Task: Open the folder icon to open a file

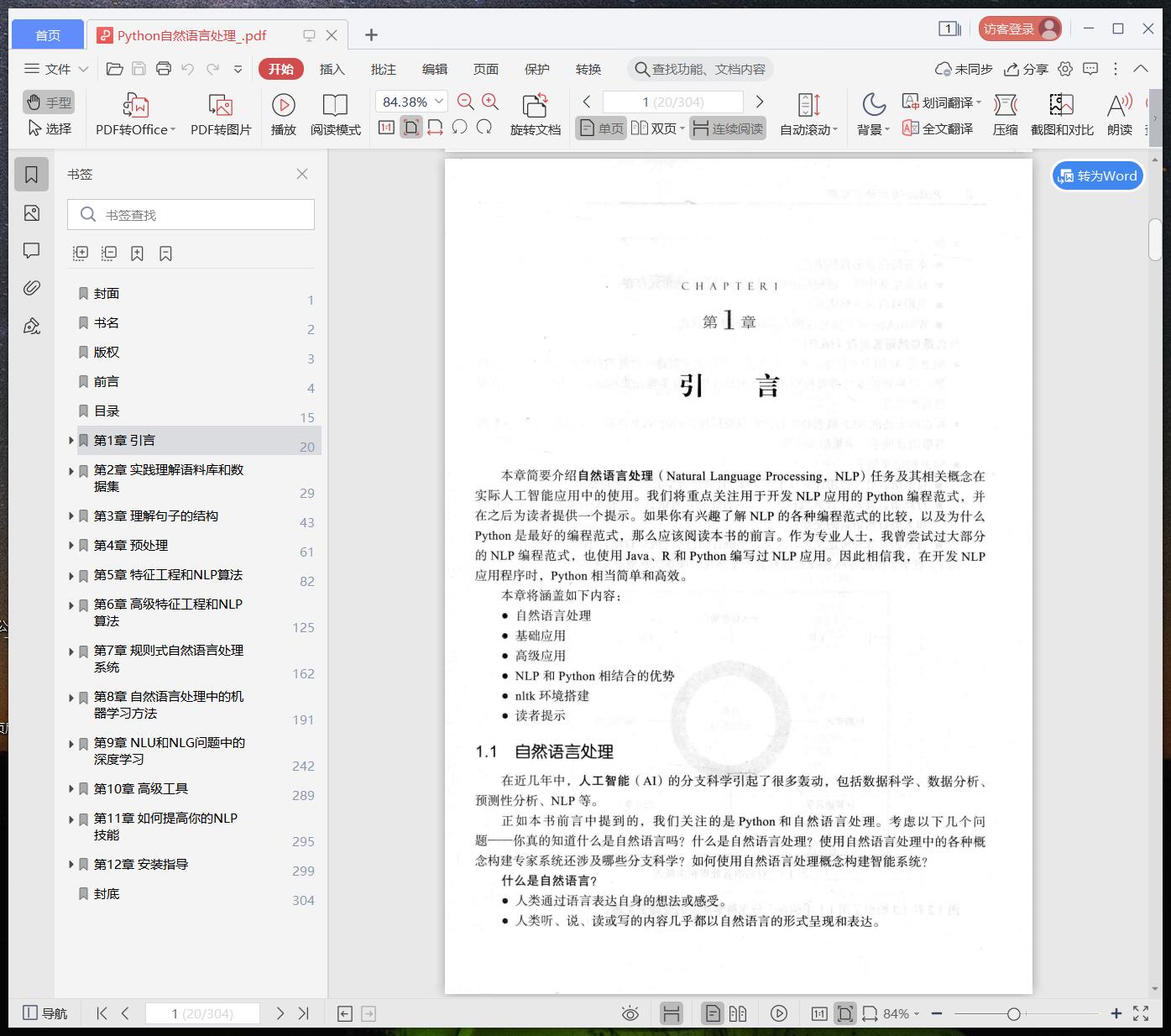Action: pos(115,69)
